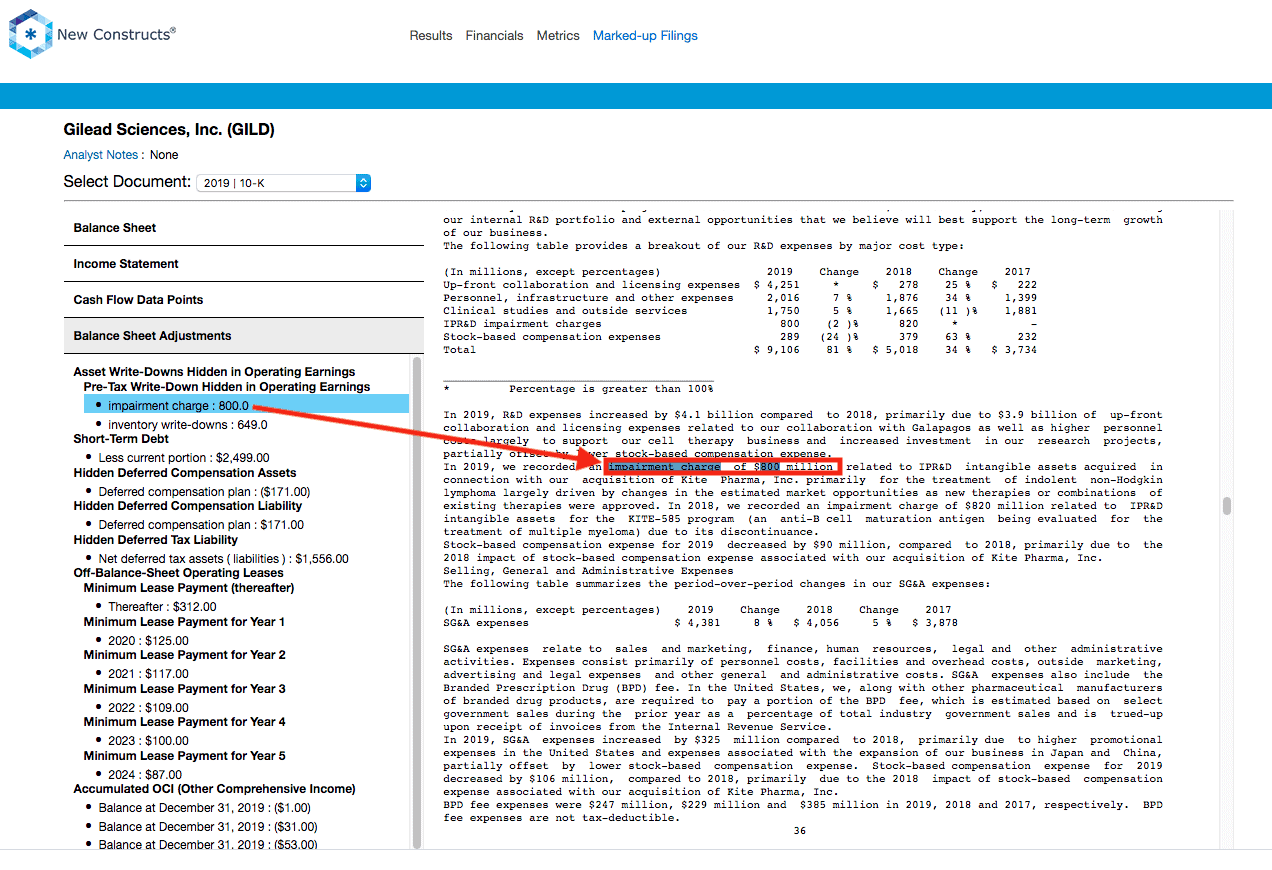Image resolution: width=1272 pixels, height=870 pixels.
Task: Click the Minimum Lease Payment for Year 5 heading
Action: tap(185, 756)
